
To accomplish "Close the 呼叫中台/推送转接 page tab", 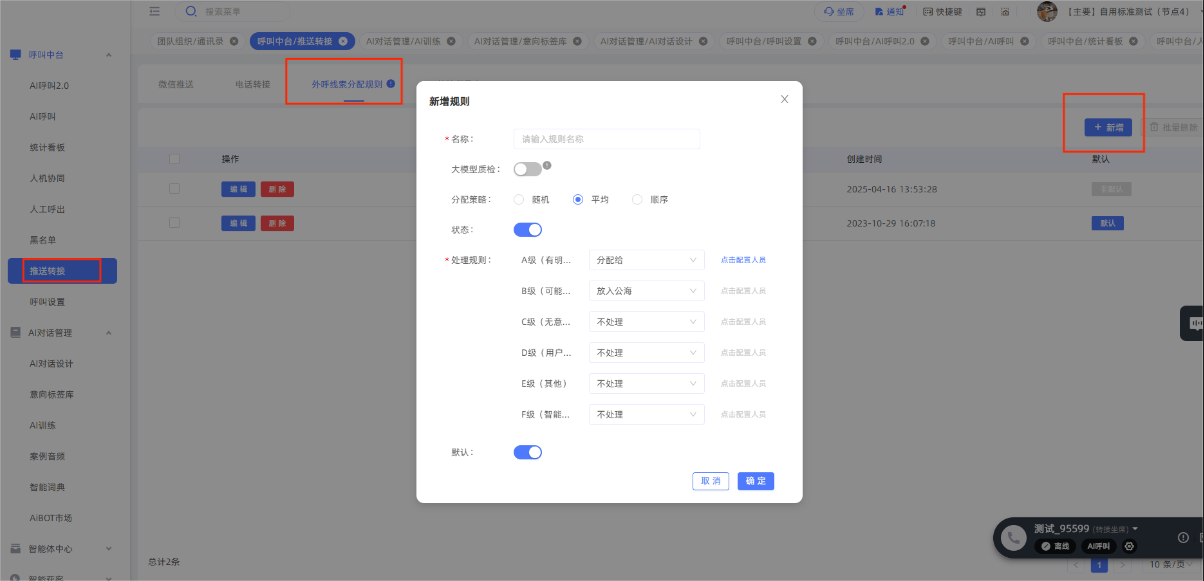I will click(x=343, y=41).
